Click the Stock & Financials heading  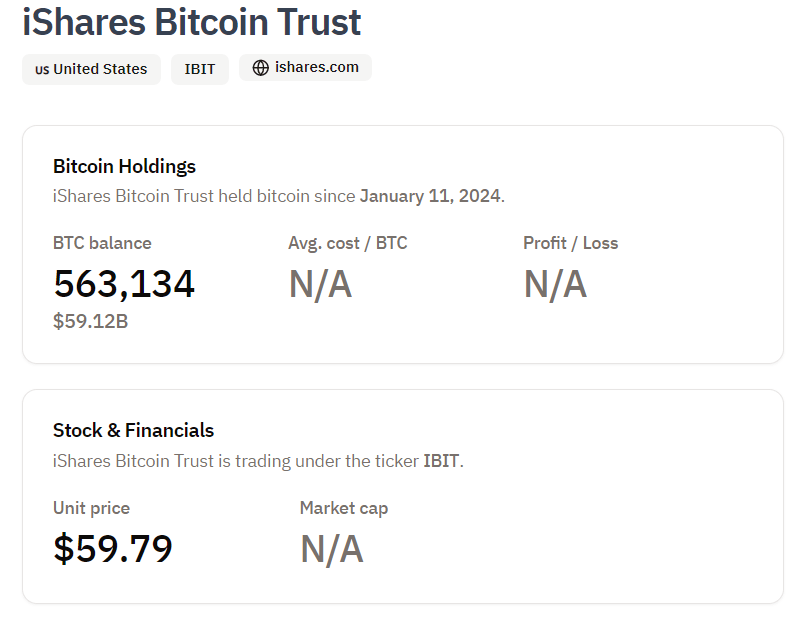(133, 430)
